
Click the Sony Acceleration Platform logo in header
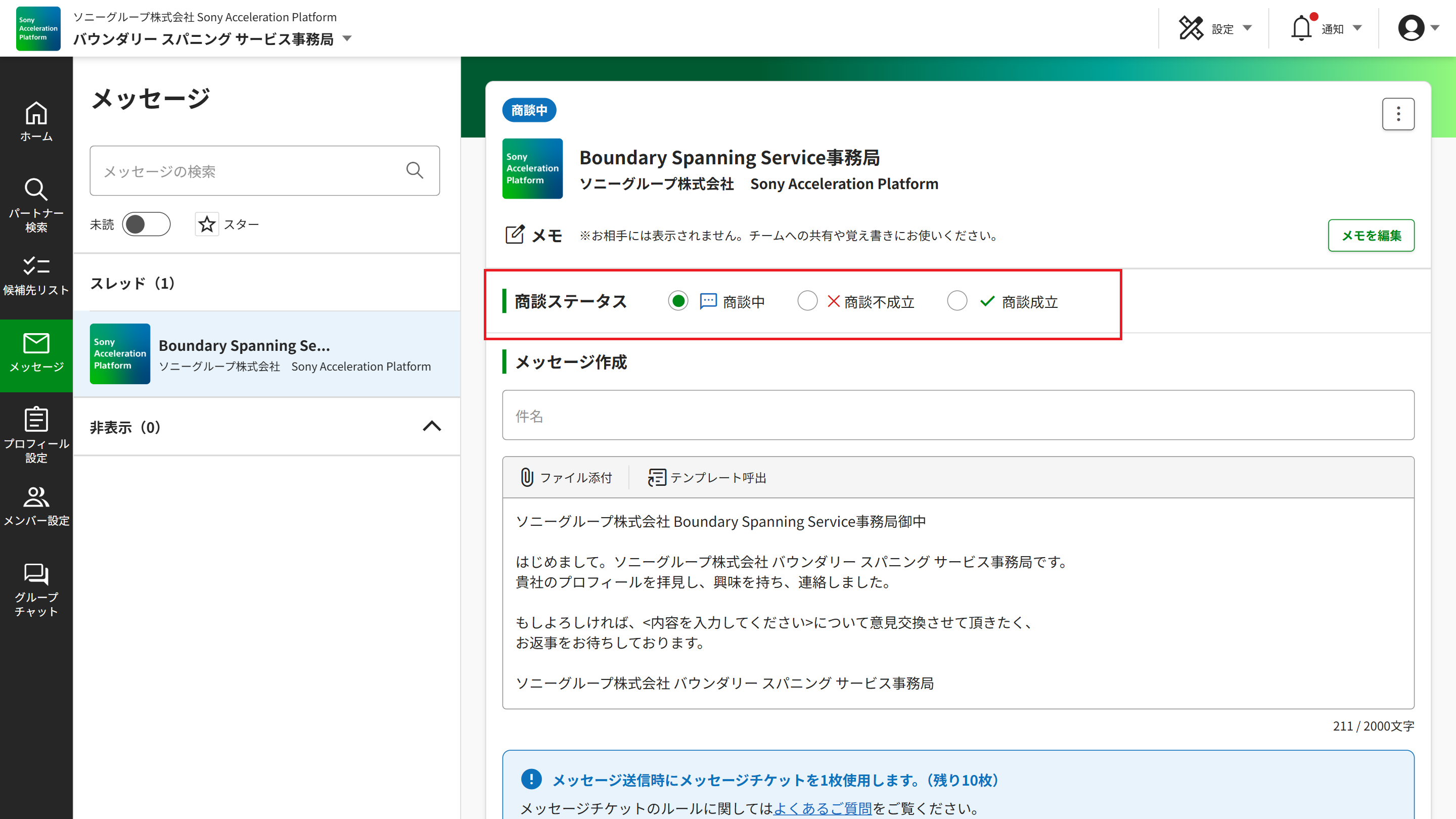(x=38, y=28)
